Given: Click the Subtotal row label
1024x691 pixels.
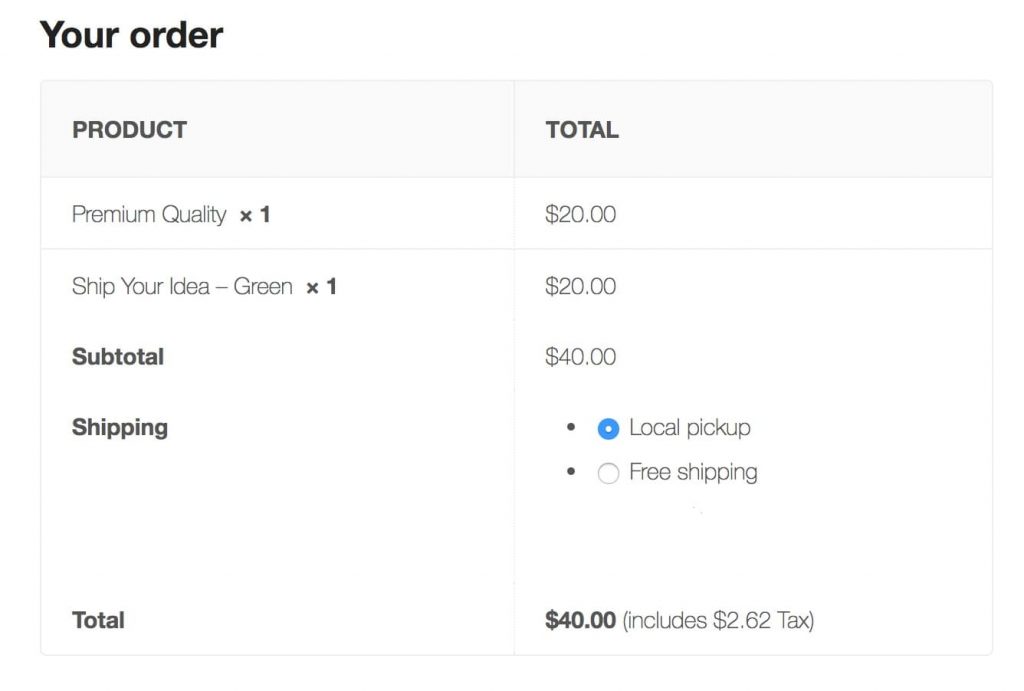Looking at the screenshot, I should (x=118, y=357).
